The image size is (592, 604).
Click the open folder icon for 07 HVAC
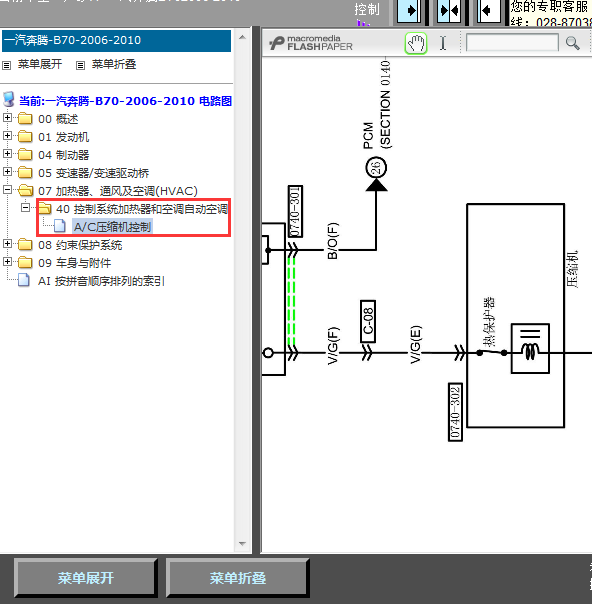(x=25, y=190)
